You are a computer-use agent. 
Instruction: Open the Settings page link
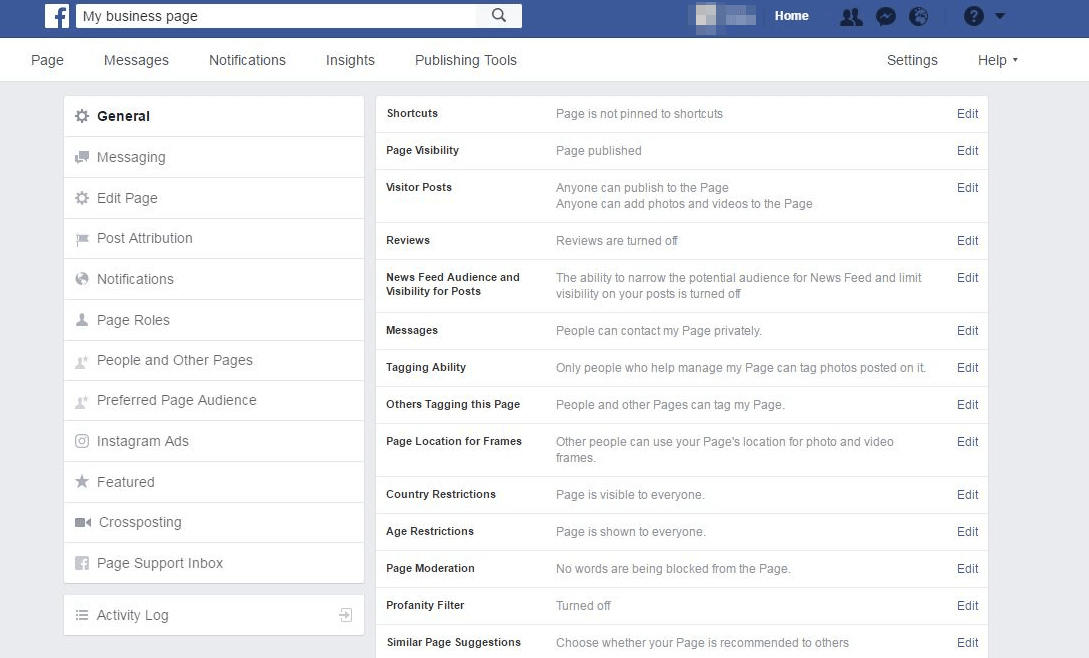point(912,60)
